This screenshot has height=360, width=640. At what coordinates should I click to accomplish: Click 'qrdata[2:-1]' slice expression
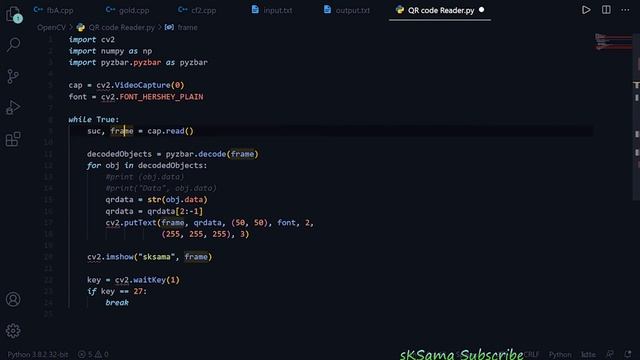pyautogui.click(x=175, y=211)
